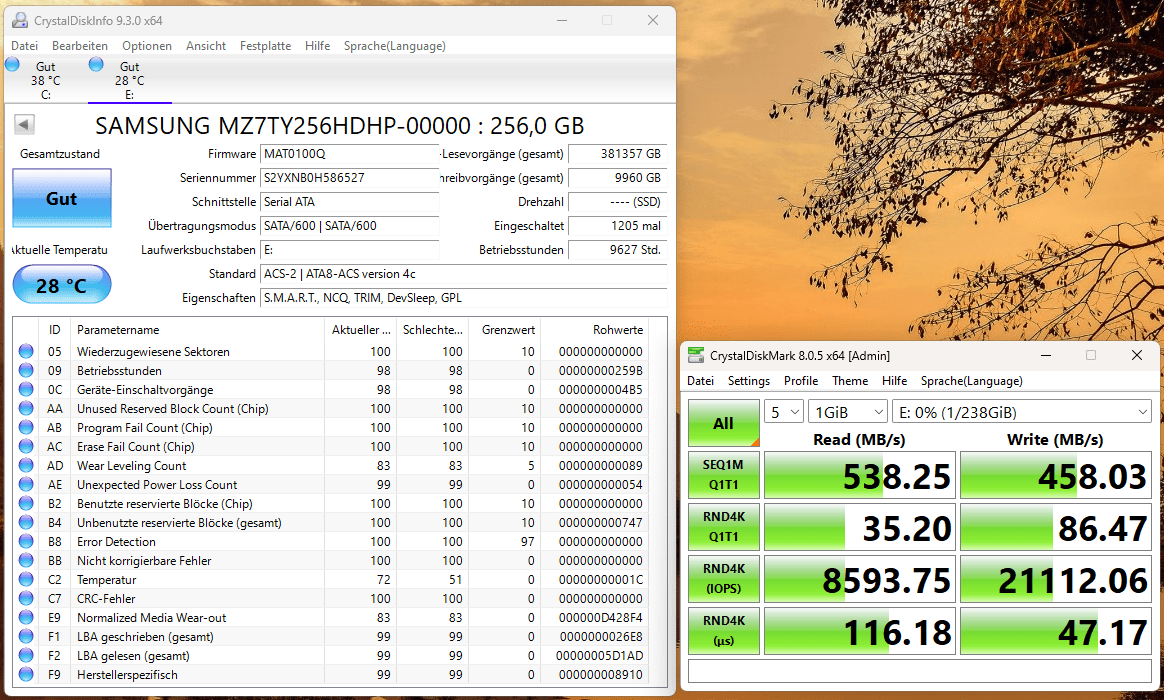Viewport: 1164px width, 700px height.
Task: Click the previous disk arrow button
Action: click(x=24, y=125)
